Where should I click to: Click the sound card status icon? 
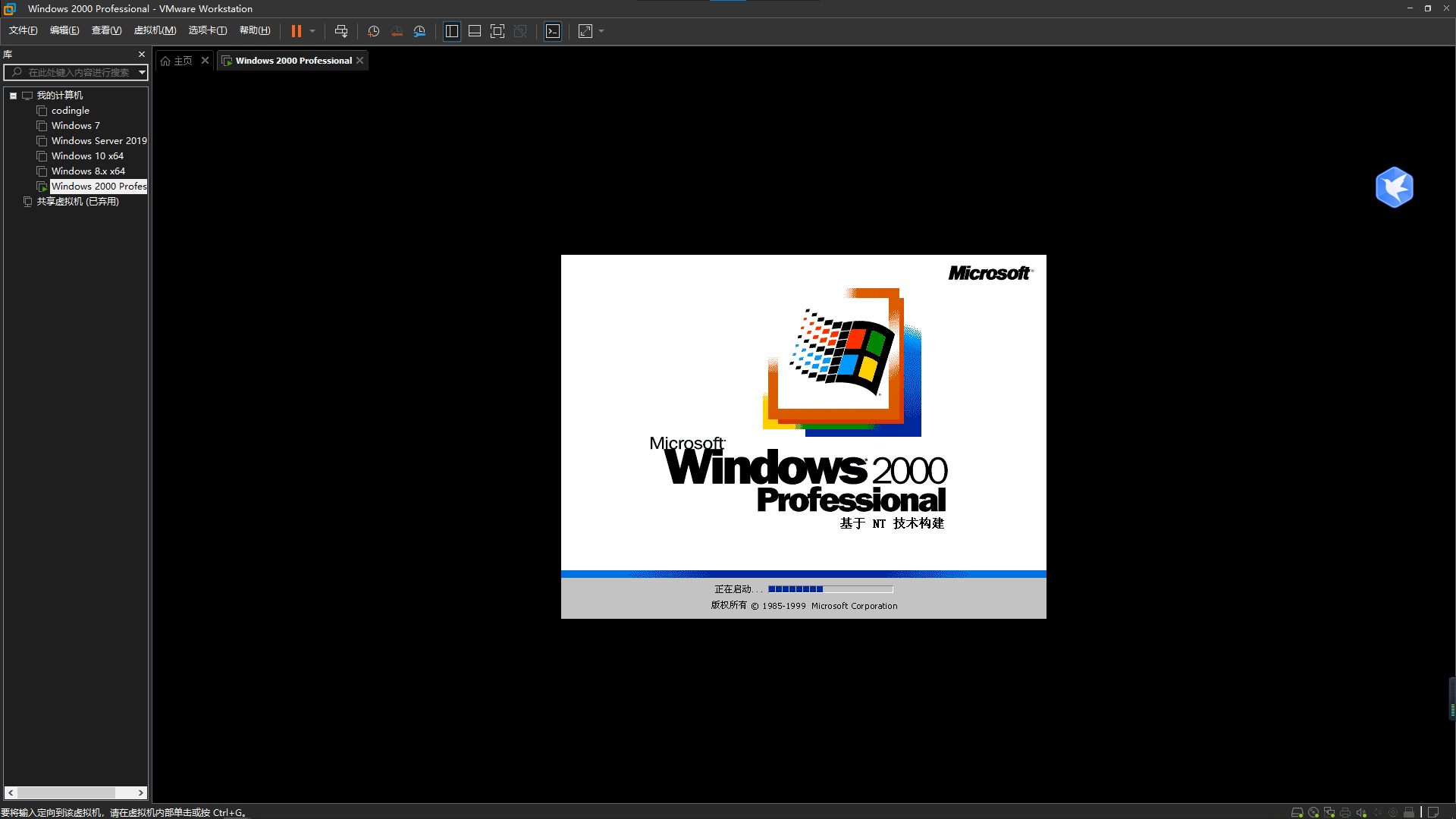(1361, 812)
